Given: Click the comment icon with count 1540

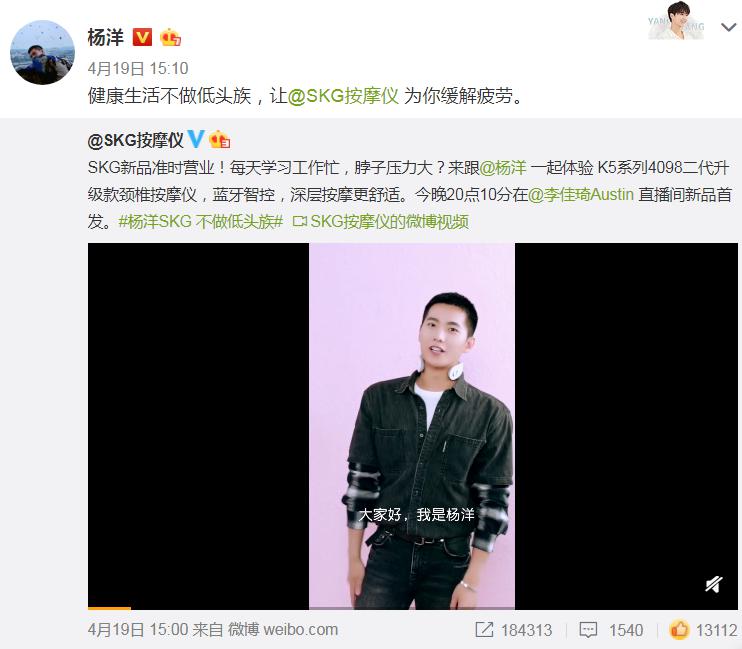Looking at the screenshot, I should click(x=588, y=630).
